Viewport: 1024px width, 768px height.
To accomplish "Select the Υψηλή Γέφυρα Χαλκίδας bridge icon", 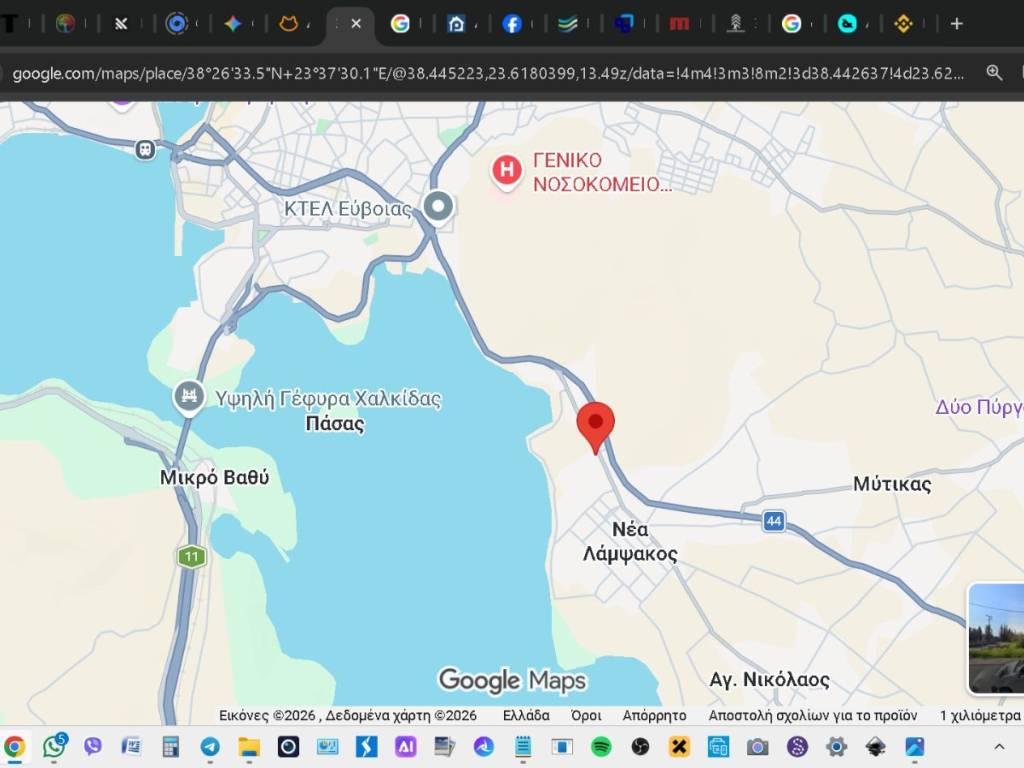I will tap(187, 397).
